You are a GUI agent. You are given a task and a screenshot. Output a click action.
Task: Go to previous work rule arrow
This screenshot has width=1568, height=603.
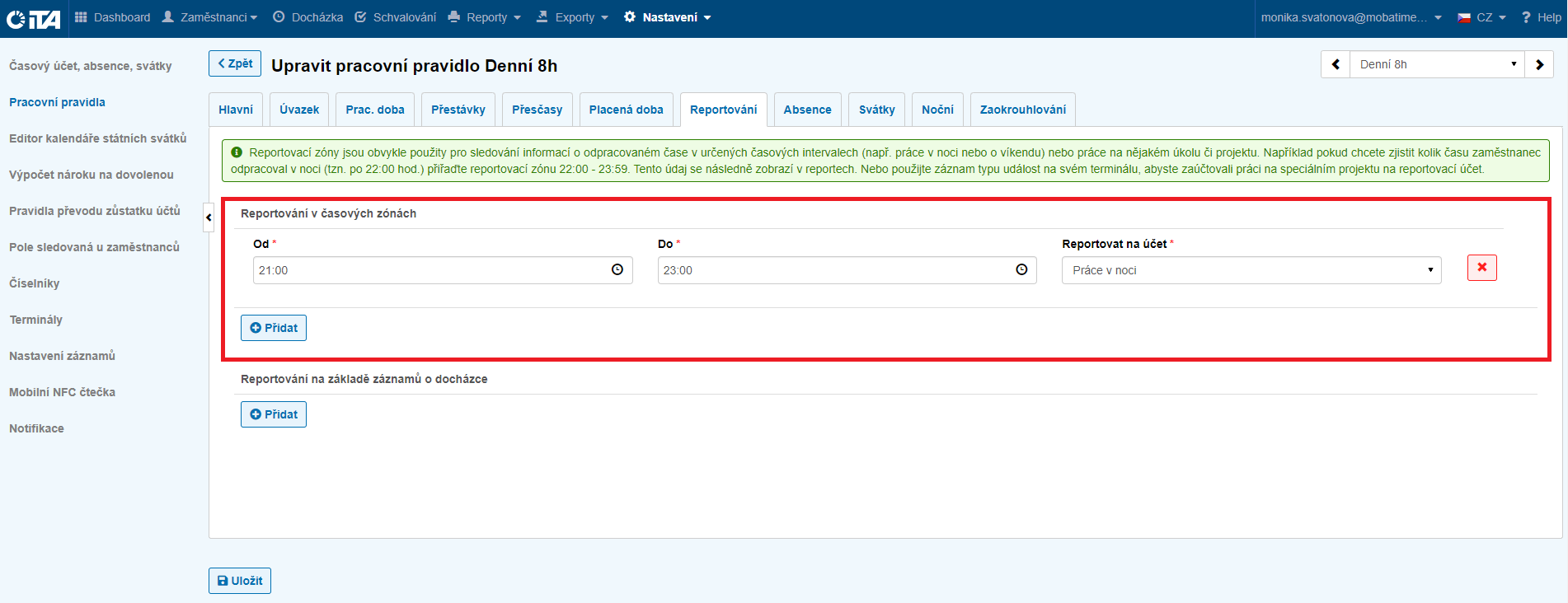click(1336, 64)
